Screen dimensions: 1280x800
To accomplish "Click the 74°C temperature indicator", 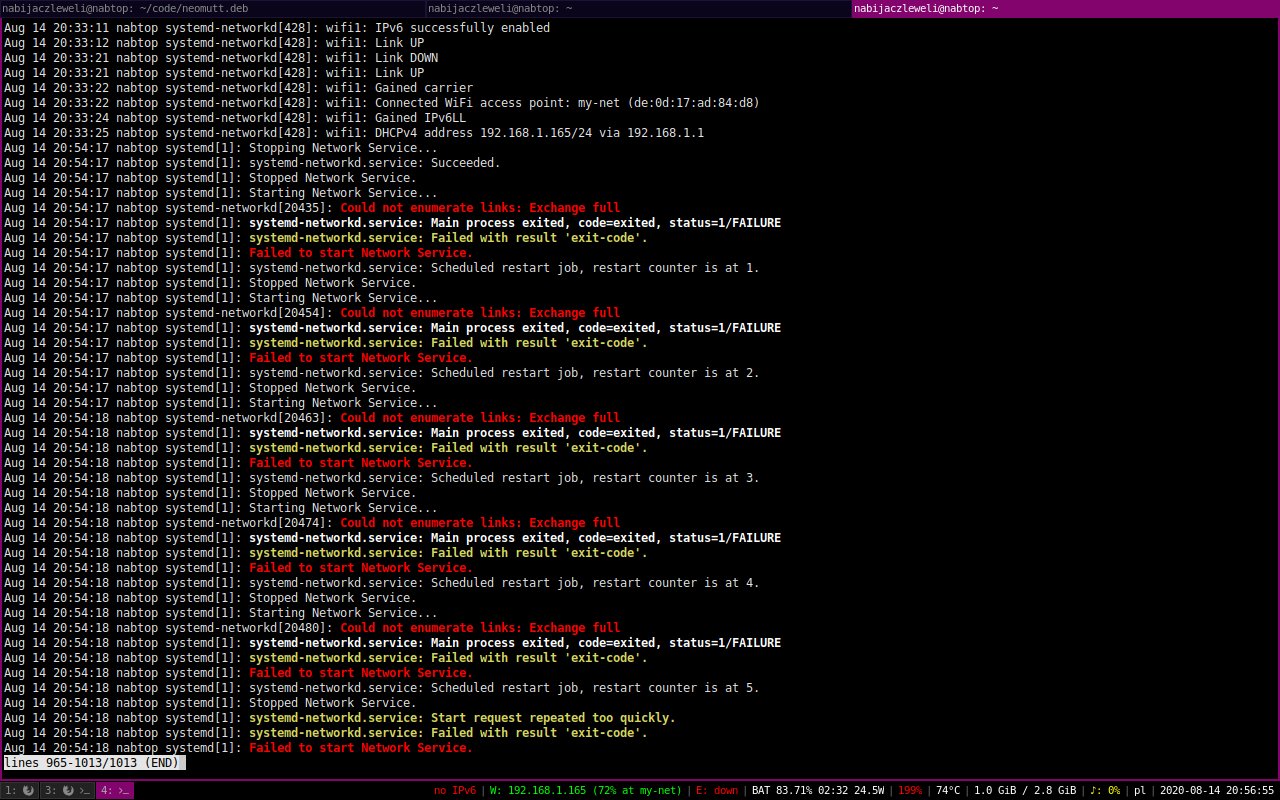I will pyautogui.click(x=948, y=791).
